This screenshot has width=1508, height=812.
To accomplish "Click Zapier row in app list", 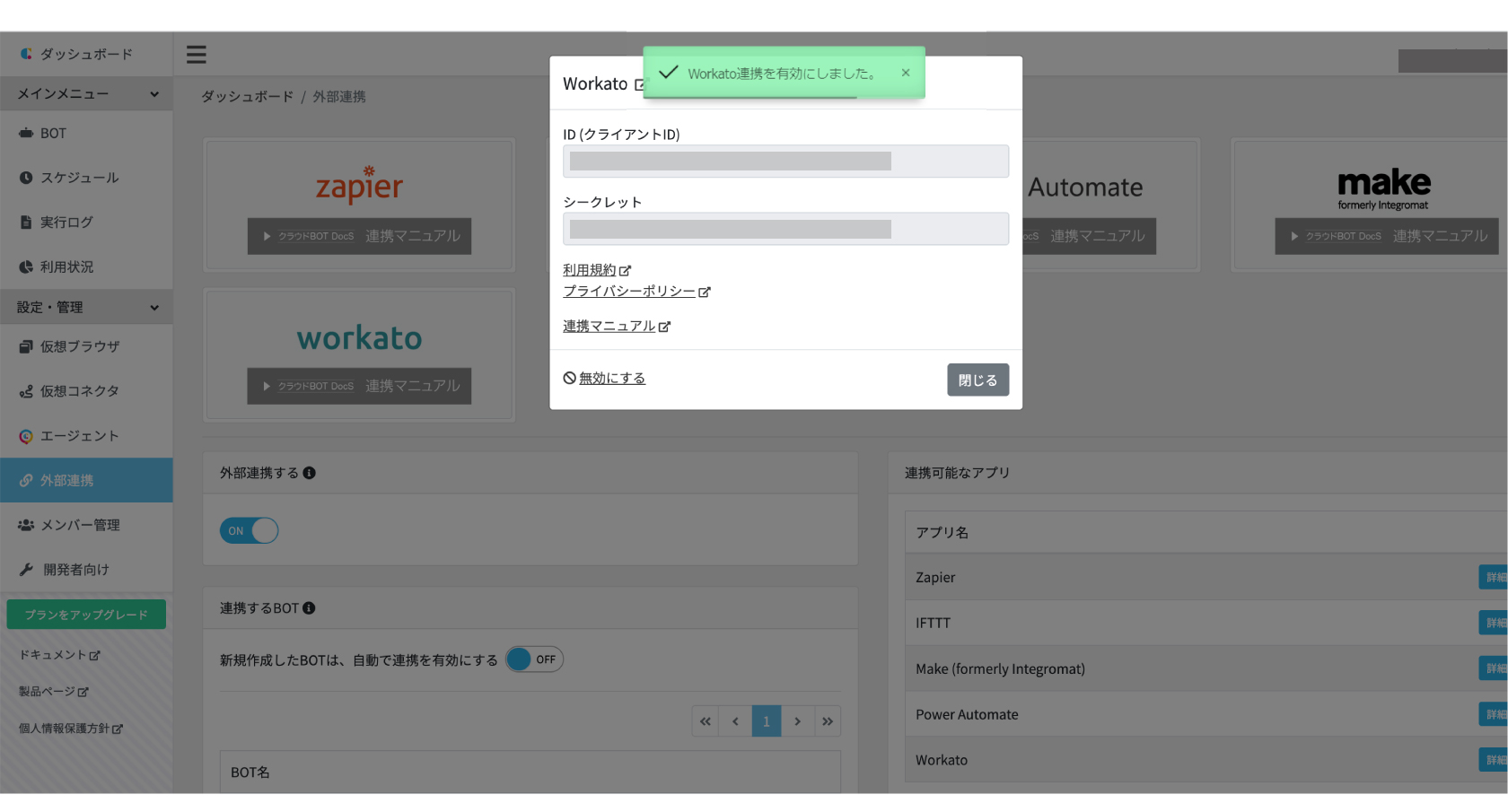I will pyautogui.click(x=1206, y=577).
